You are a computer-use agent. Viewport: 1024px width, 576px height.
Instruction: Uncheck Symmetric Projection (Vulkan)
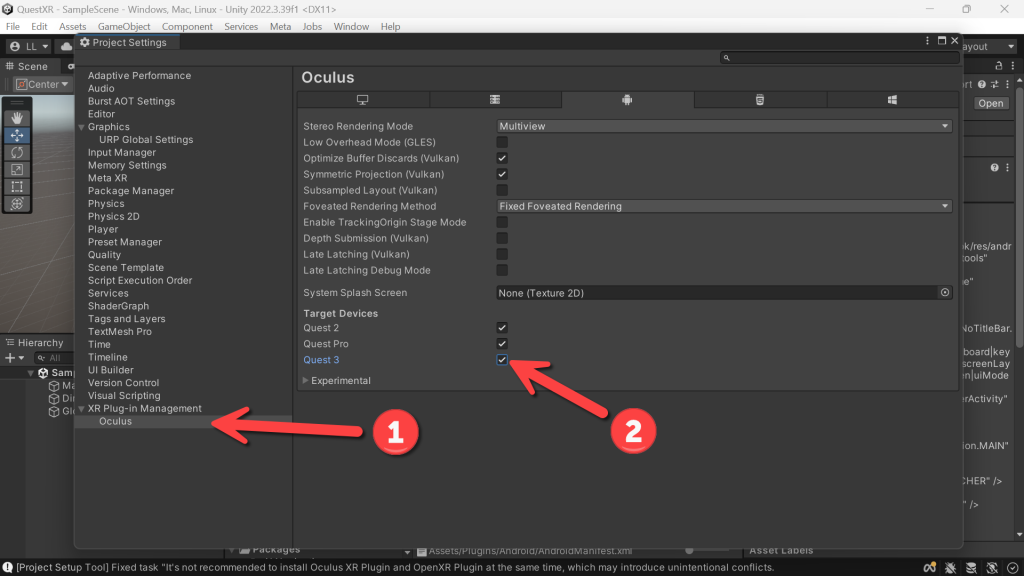point(502,174)
